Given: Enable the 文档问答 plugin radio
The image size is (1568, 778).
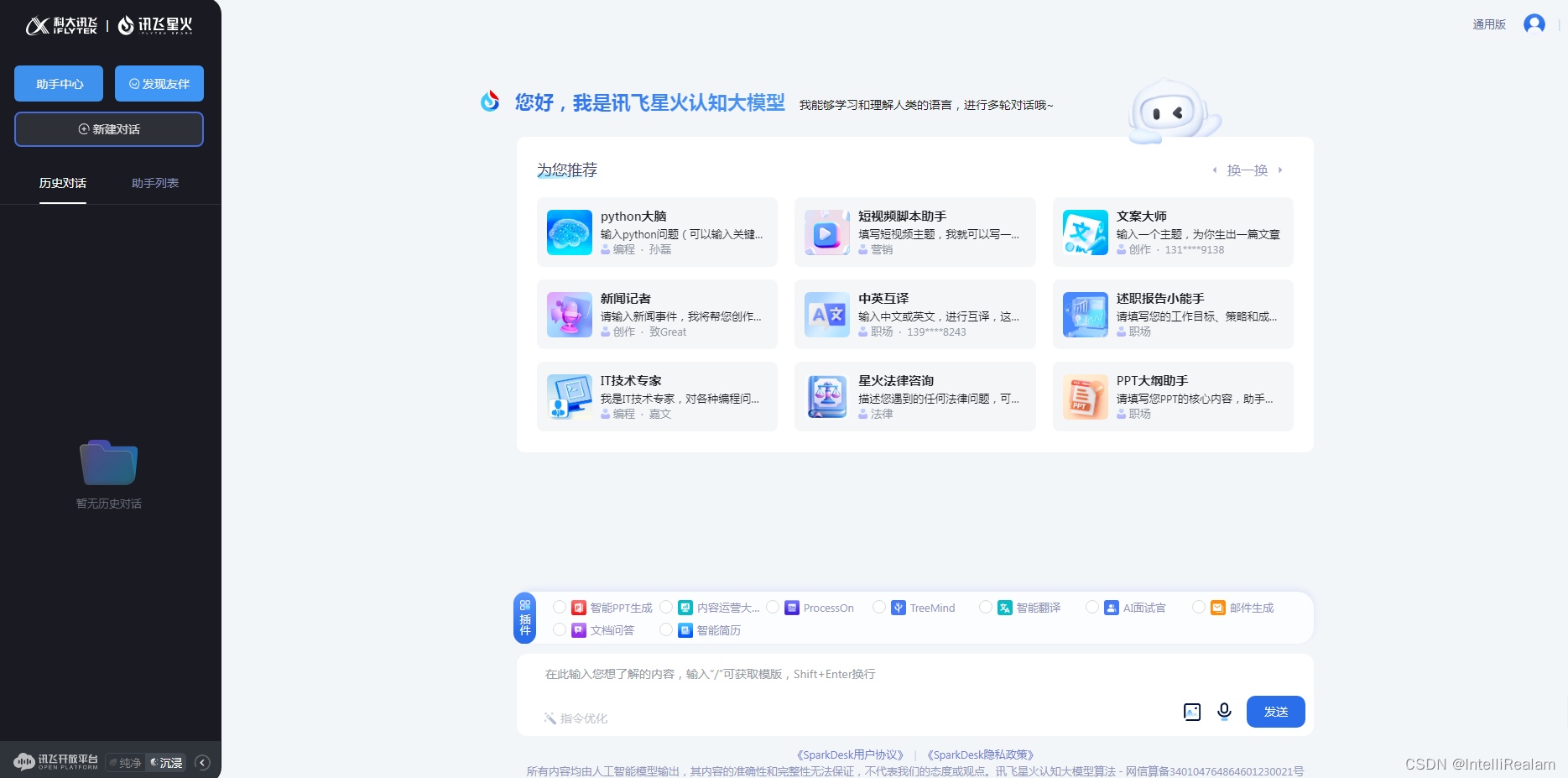Looking at the screenshot, I should (560, 629).
